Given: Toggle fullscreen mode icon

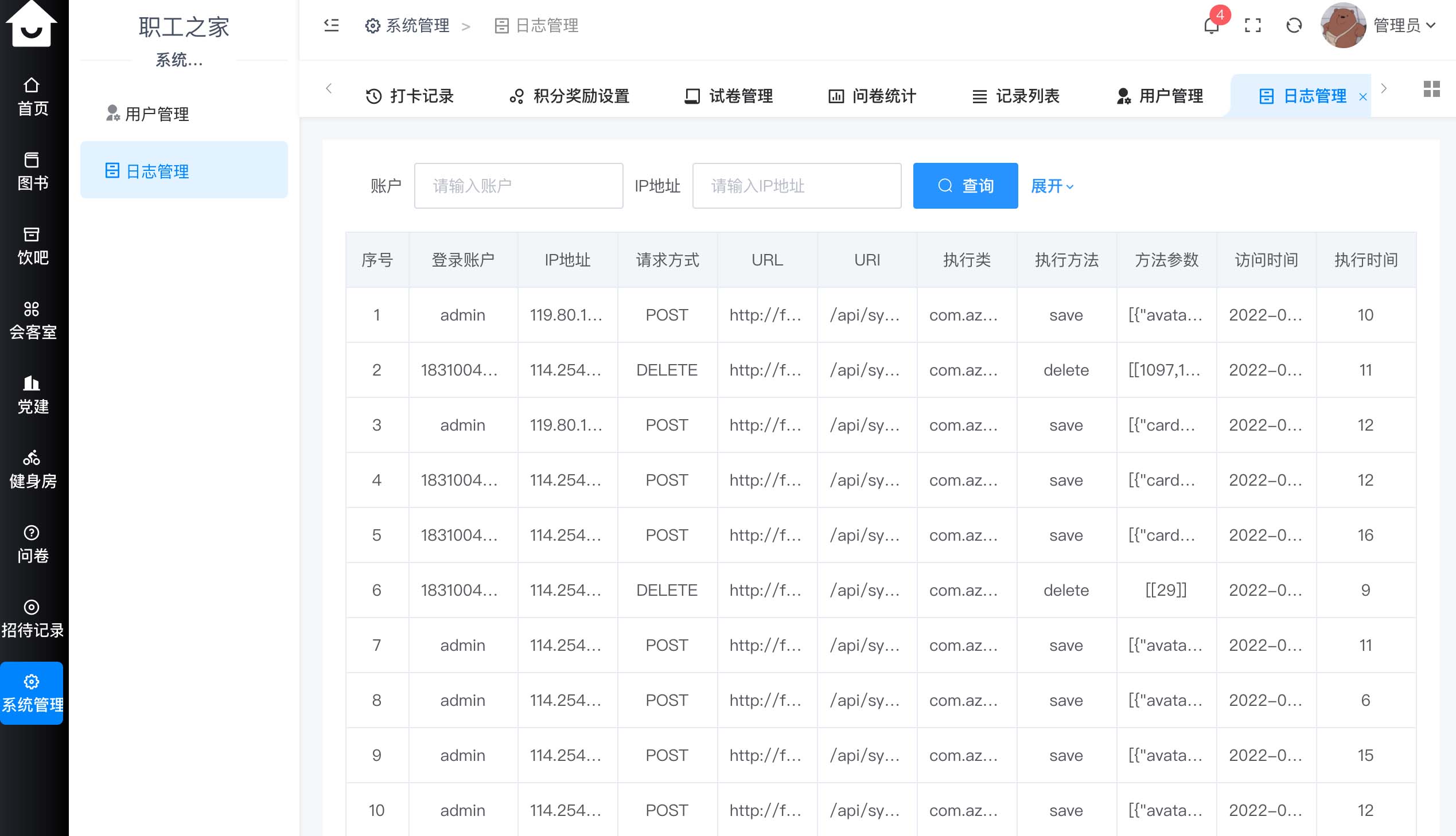Looking at the screenshot, I should [x=1253, y=25].
